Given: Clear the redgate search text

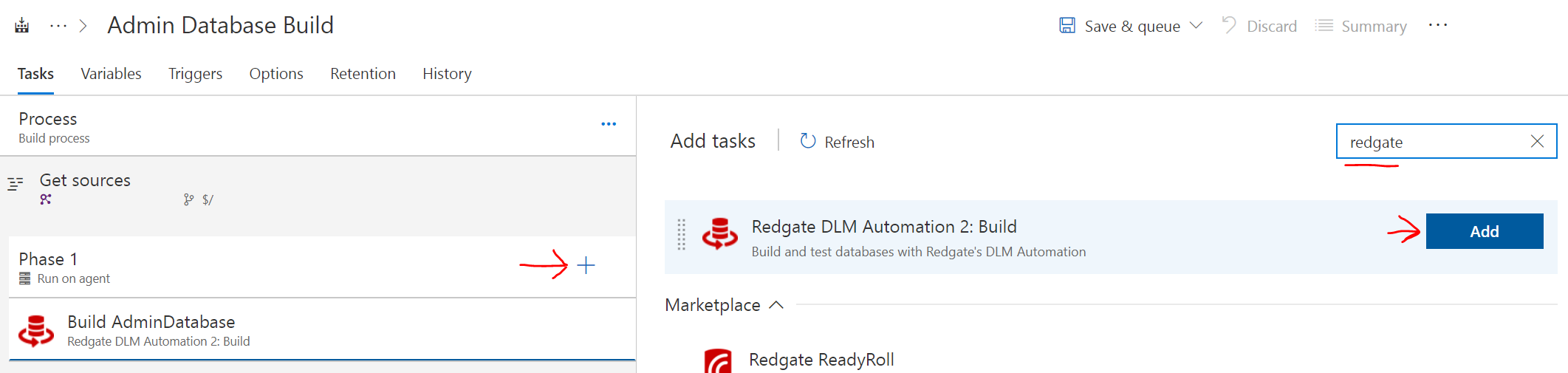Looking at the screenshot, I should coord(1537,141).
